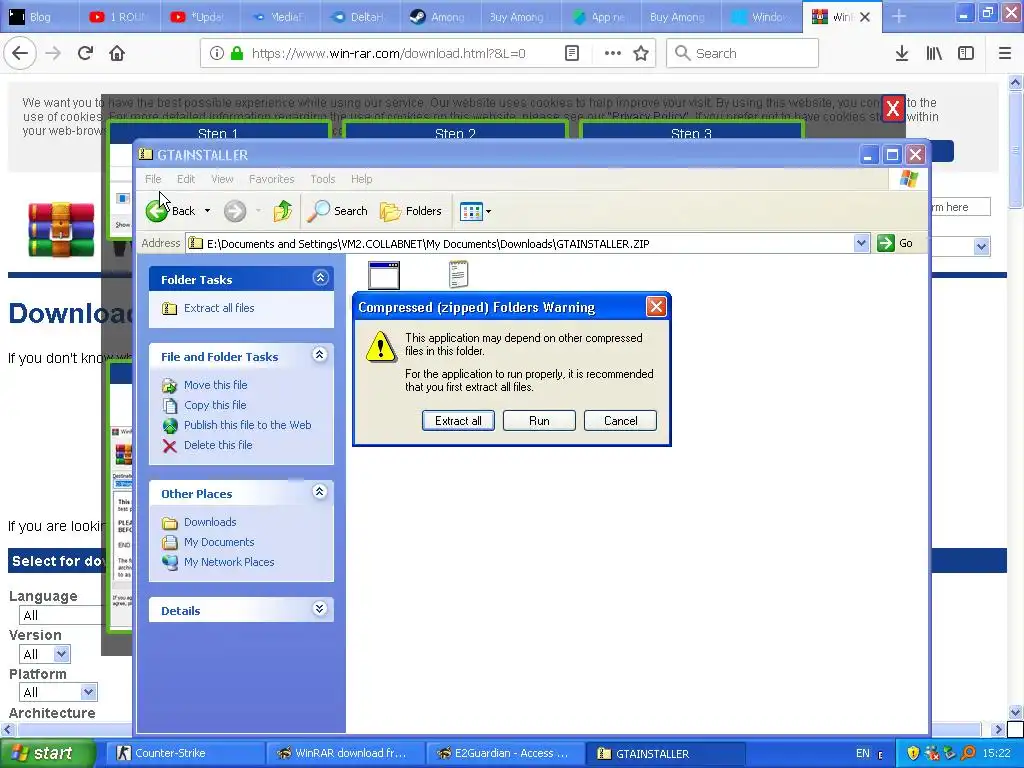Click the Go button next to address bar

[x=895, y=244]
